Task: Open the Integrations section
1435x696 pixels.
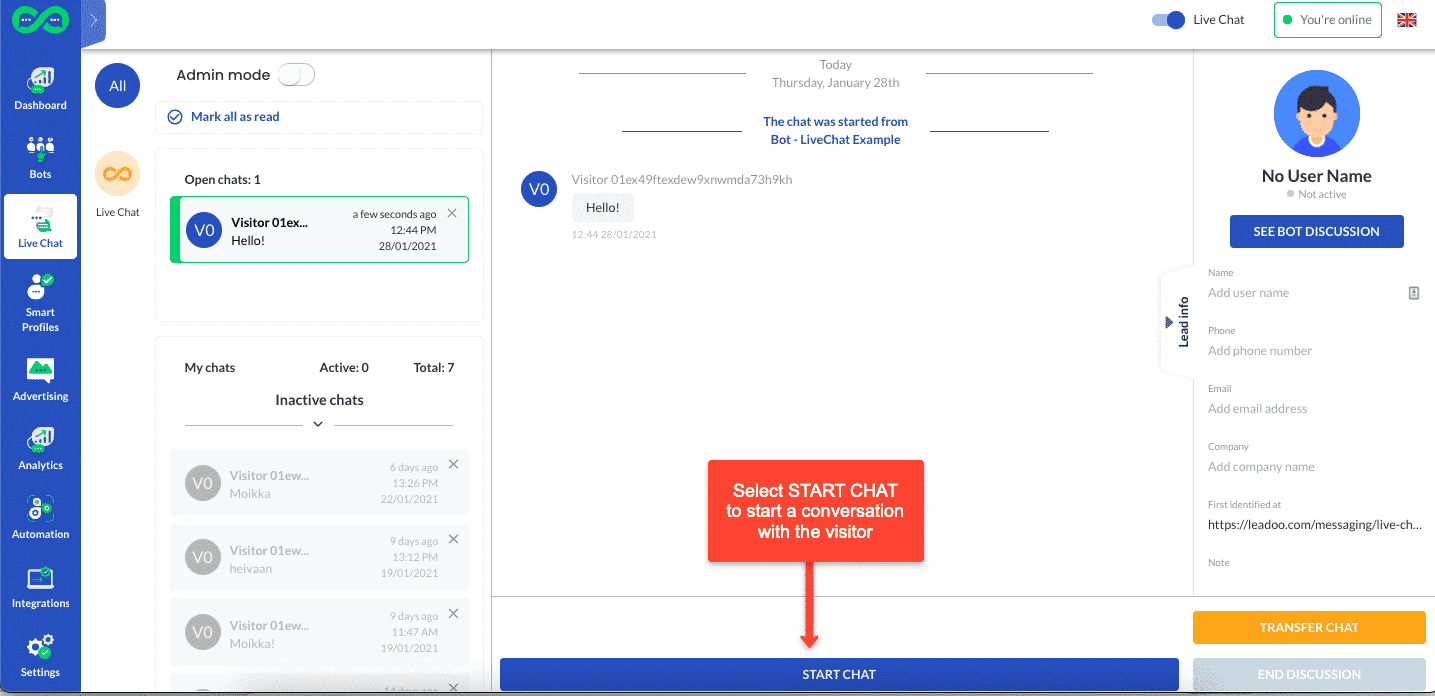Action: pyautogui.click(x=40, y=585)
